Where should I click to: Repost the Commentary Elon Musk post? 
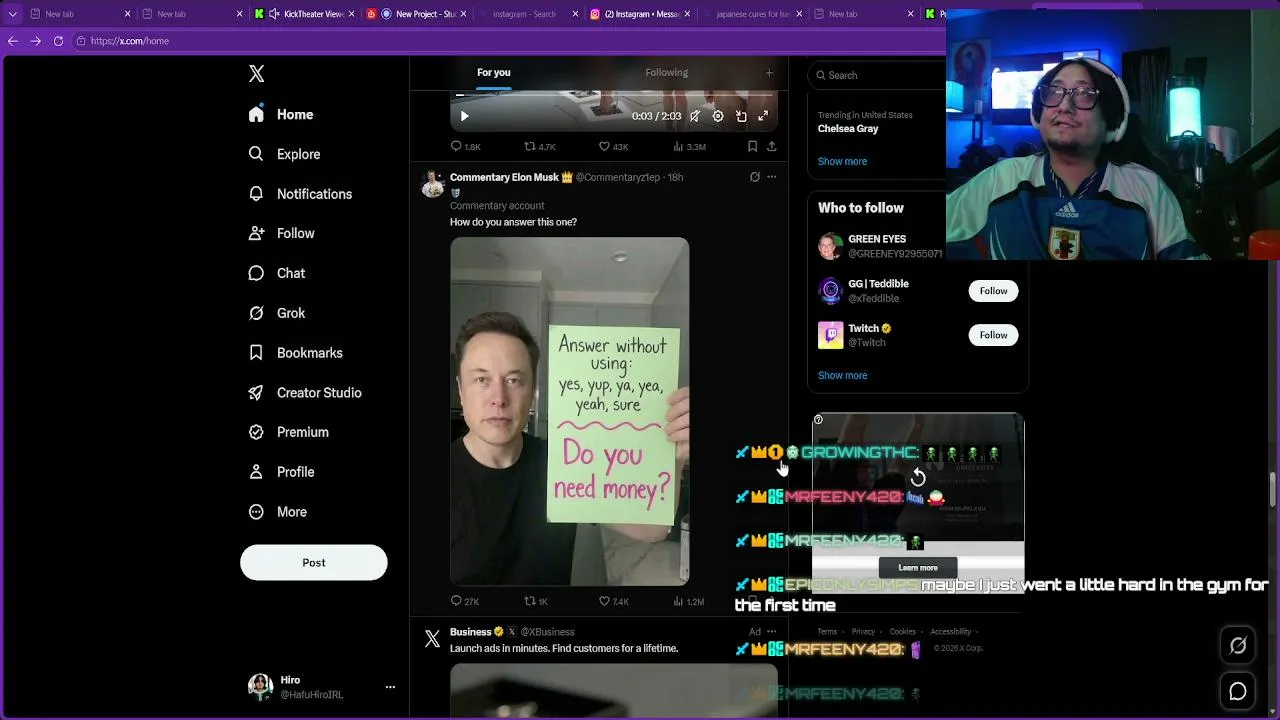point(536,601)
